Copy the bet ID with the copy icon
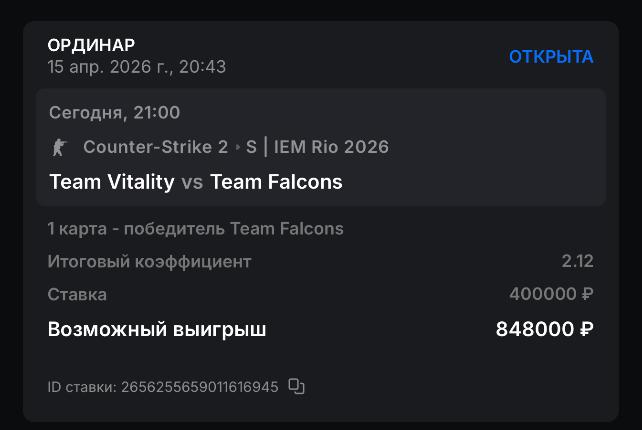642x430 pixels. [x=296, y=386]
